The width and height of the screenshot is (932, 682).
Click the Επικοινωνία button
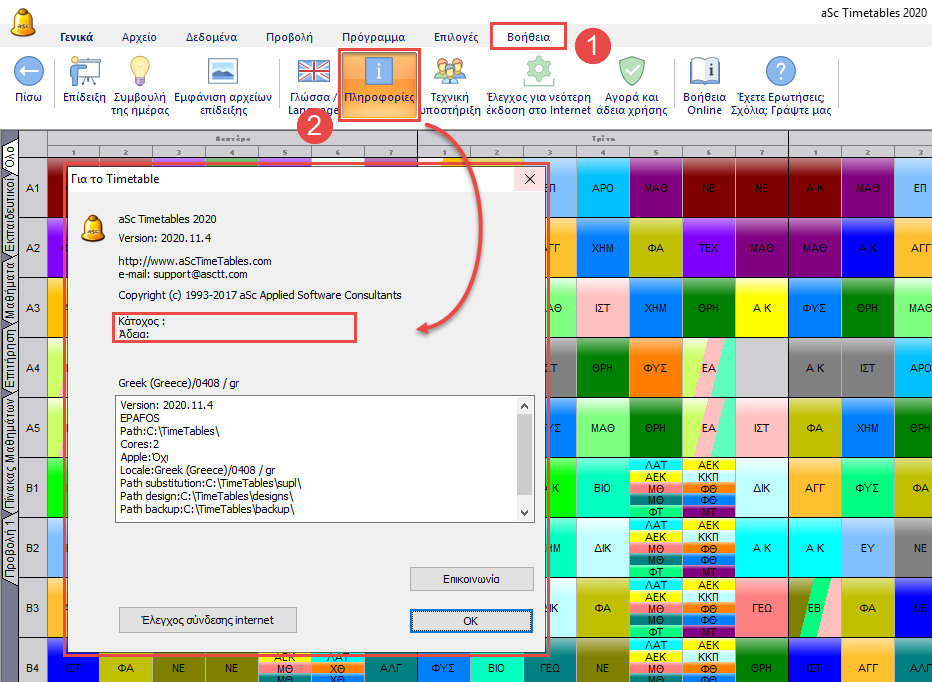[x=471, y=579]
